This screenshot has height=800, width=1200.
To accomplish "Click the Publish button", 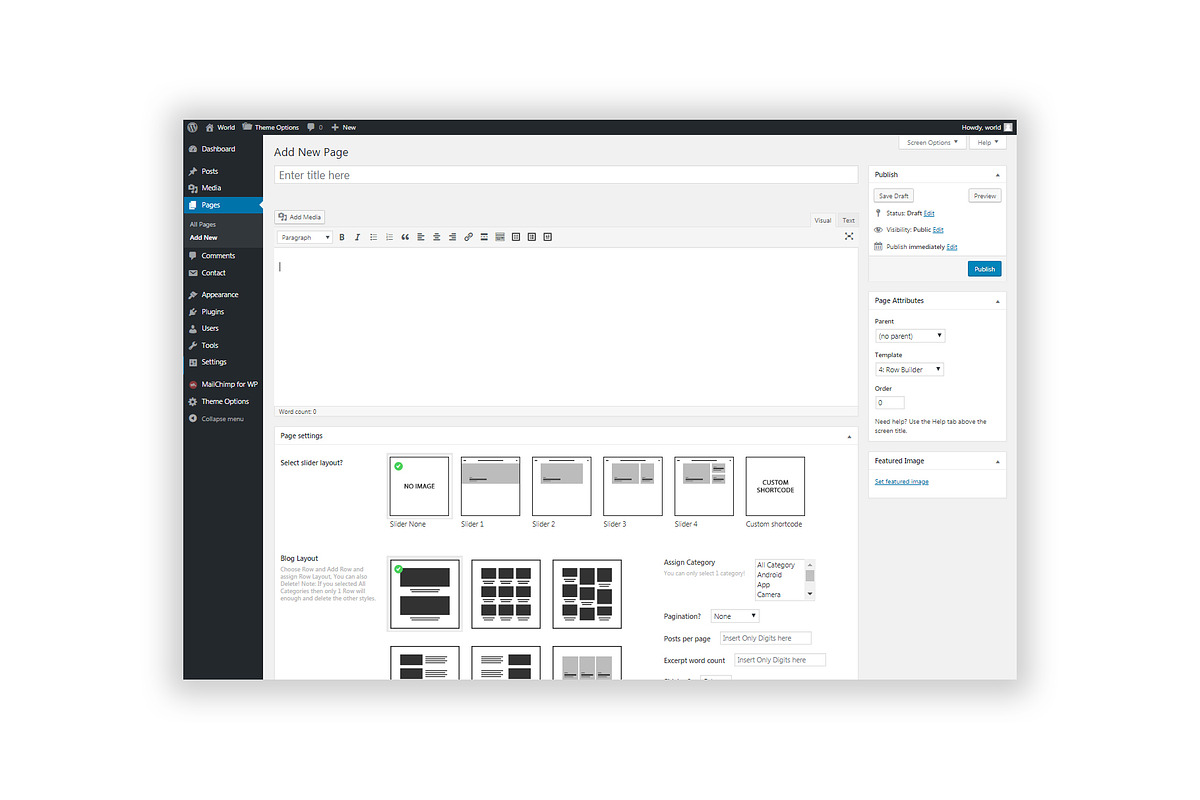I will [985, 269].
